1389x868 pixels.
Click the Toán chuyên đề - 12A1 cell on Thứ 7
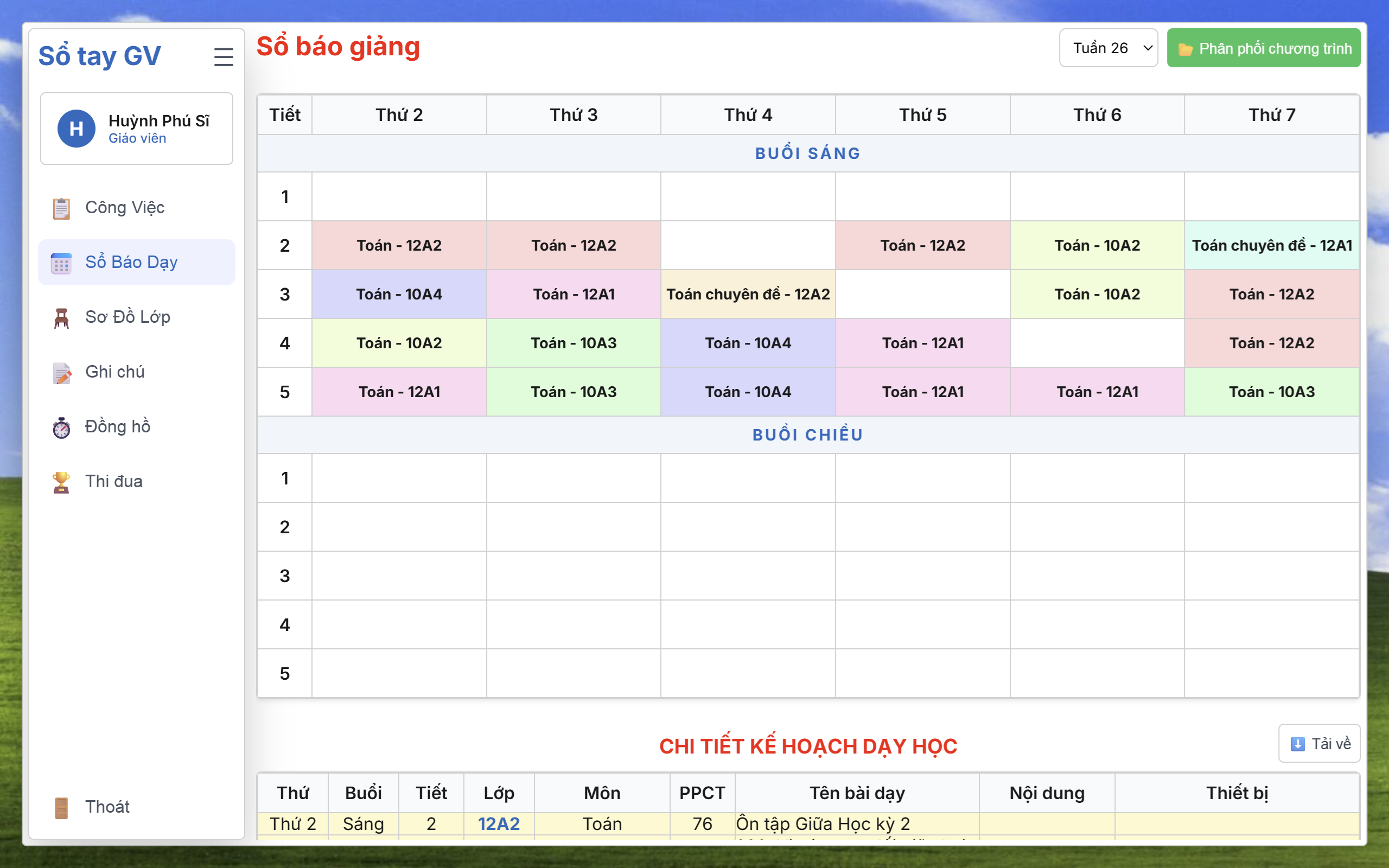point(1271,245)
